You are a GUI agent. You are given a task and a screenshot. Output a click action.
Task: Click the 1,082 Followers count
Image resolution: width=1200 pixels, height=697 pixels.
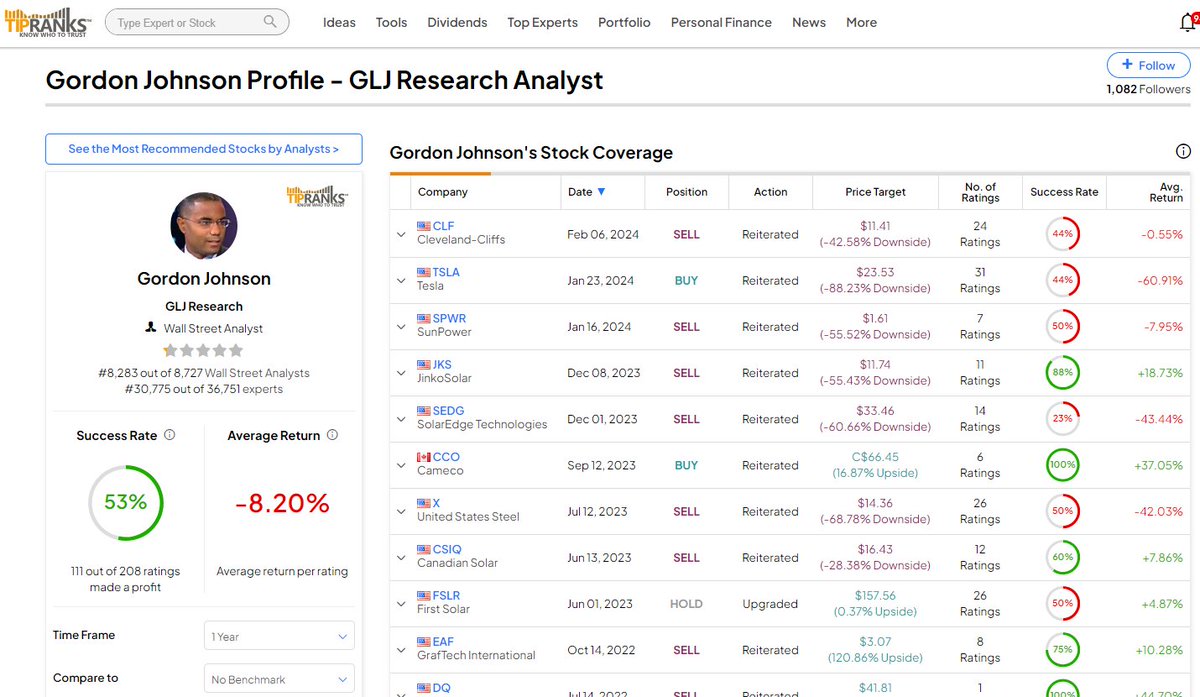coord(1148,89)
